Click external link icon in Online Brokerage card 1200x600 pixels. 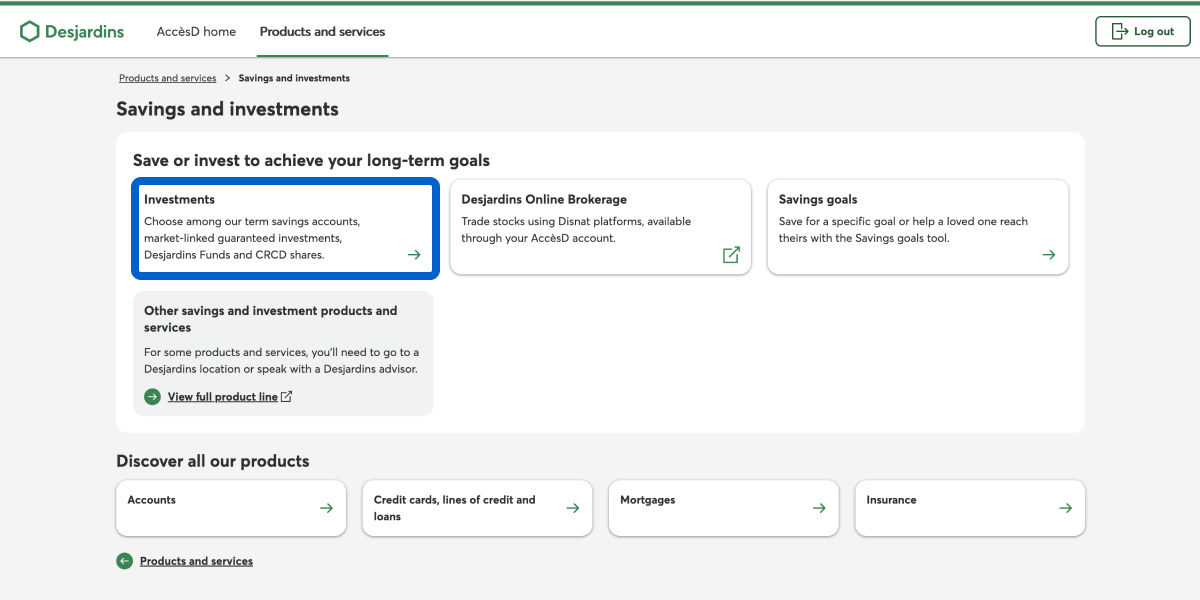(731, 255)
